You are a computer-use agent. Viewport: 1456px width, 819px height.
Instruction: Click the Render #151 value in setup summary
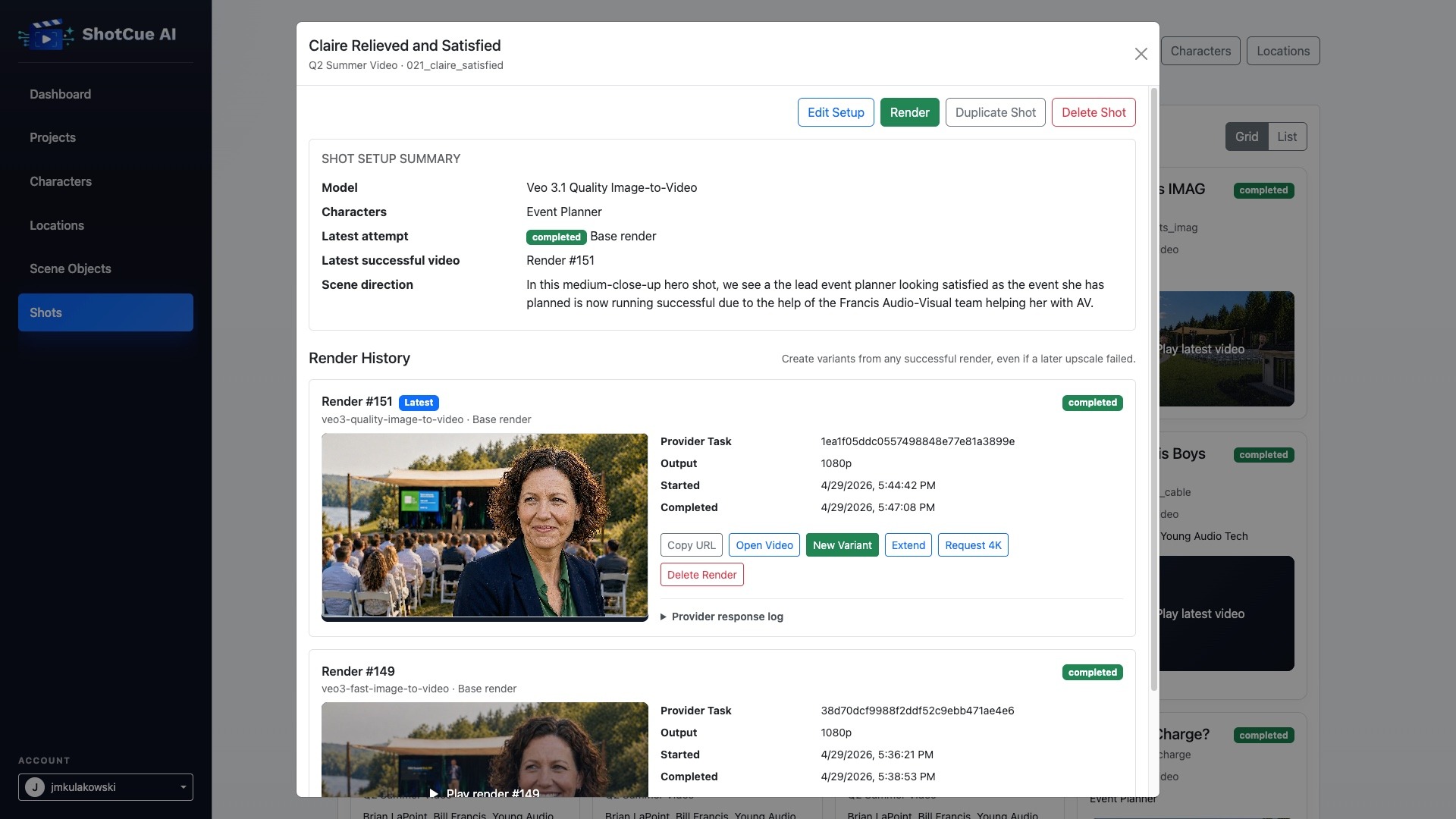(560, 260)
